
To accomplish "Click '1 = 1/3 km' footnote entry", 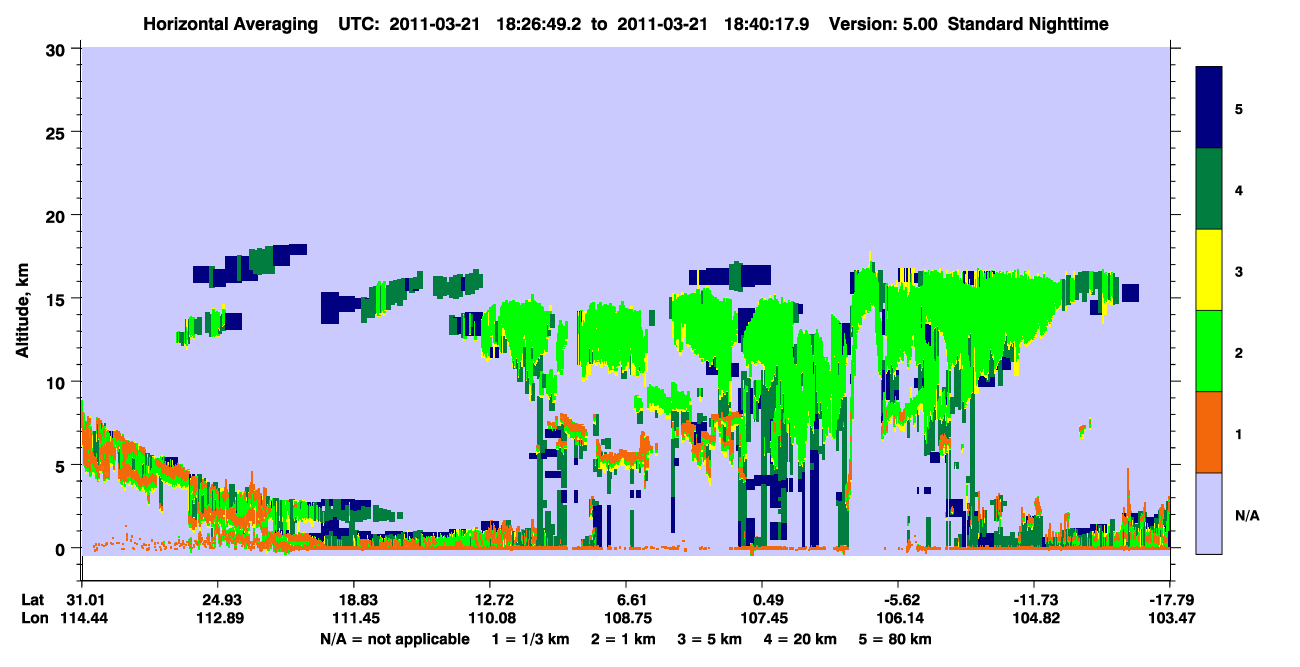I will (x=530, y=638).
